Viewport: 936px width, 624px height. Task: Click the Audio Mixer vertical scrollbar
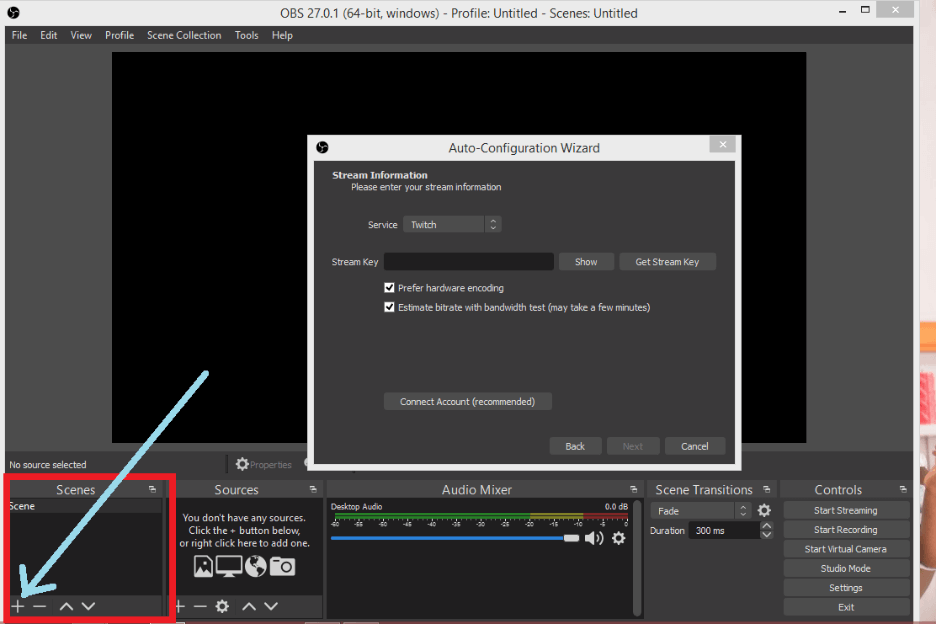637,558
